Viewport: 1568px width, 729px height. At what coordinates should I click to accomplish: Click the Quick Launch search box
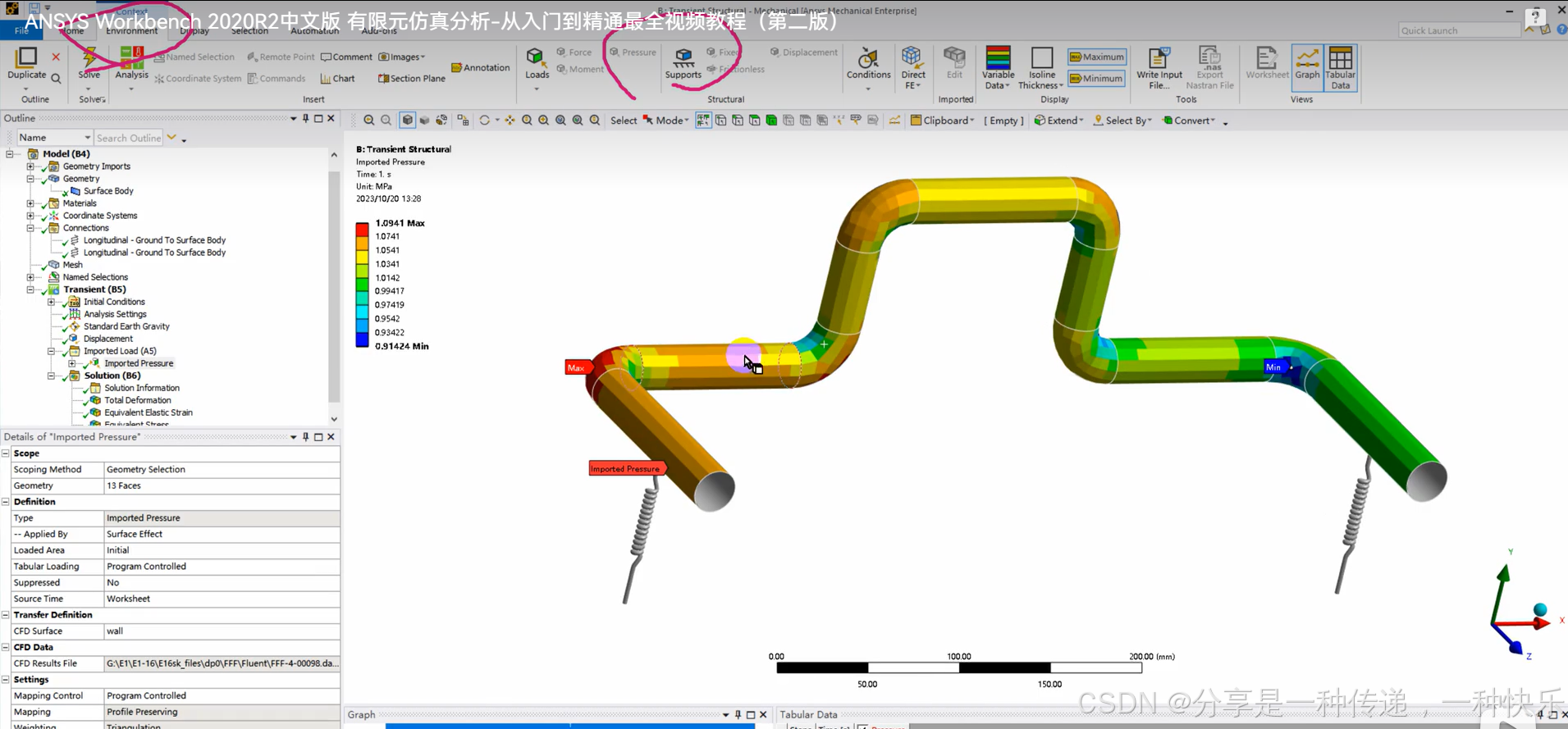tap(1459, 30)
